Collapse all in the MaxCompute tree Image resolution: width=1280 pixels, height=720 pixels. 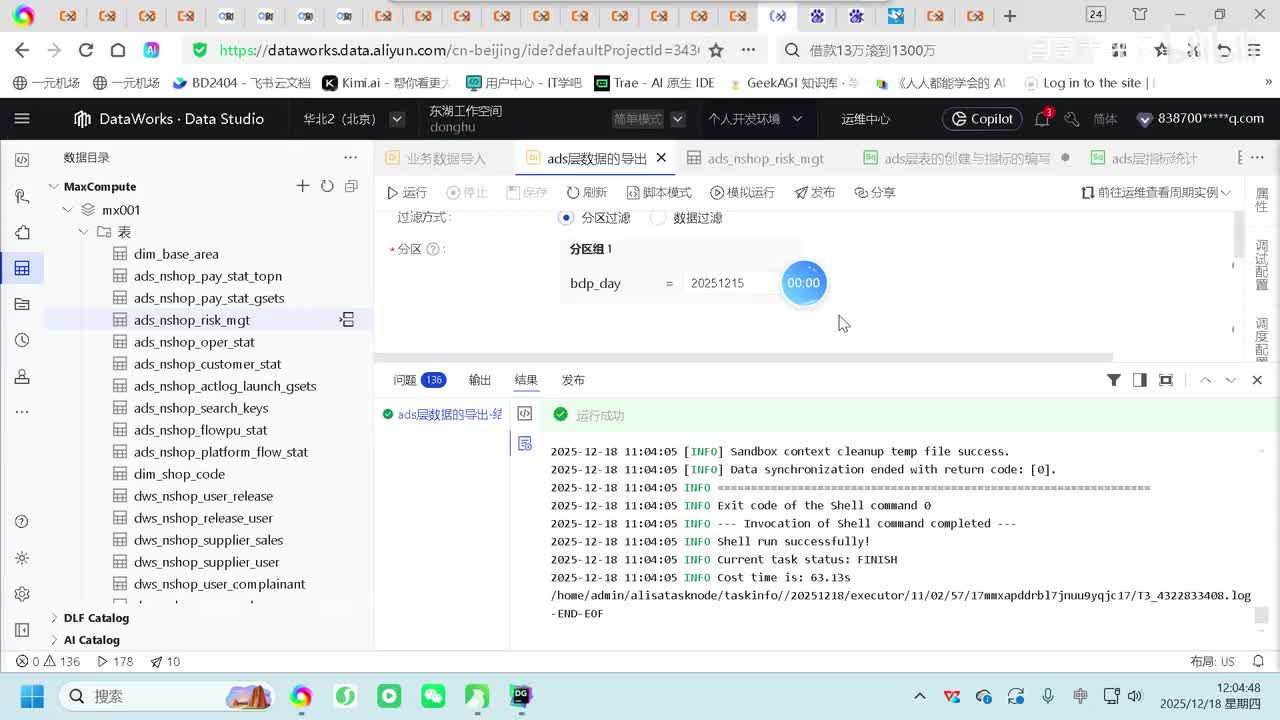[x=351, y=186]
